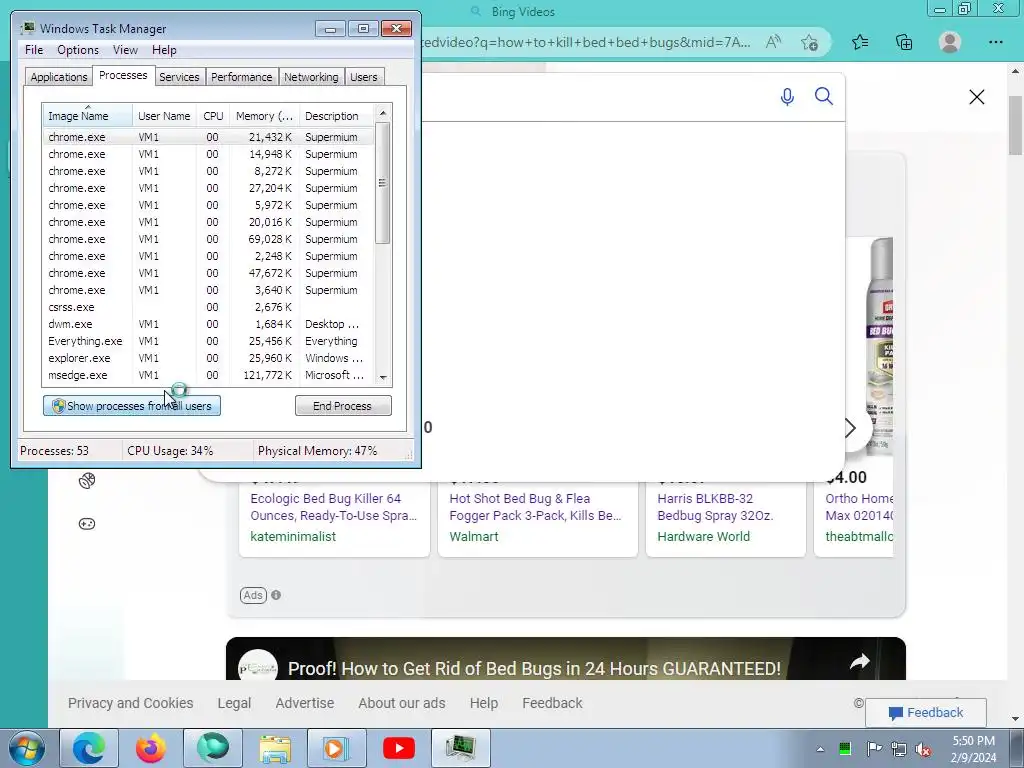Open the Help menu in Task Manager
This screenshot has width=1024, height=768.
(164, 50)
